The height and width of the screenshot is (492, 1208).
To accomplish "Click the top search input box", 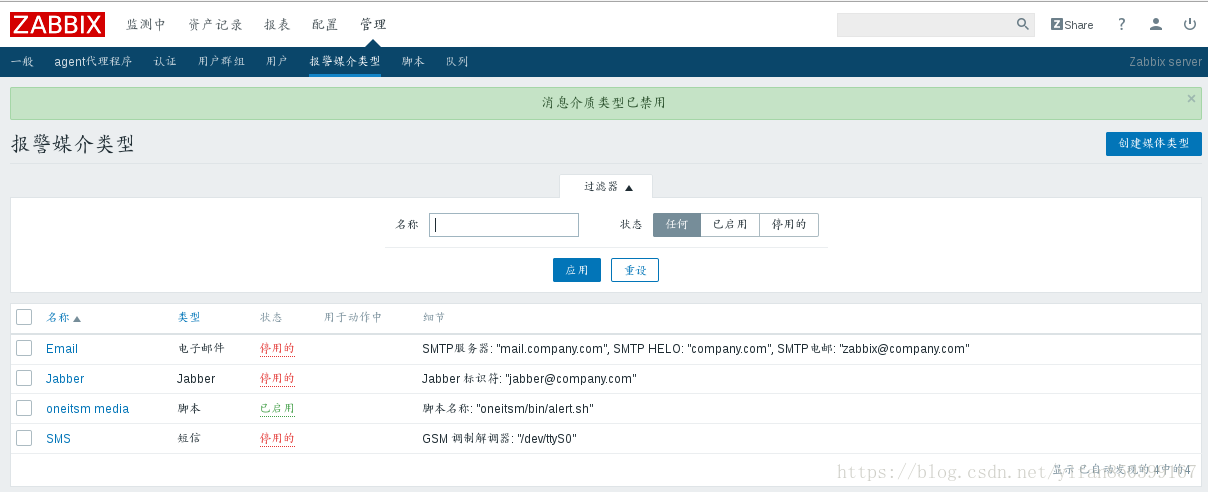I will click(925, 24).
